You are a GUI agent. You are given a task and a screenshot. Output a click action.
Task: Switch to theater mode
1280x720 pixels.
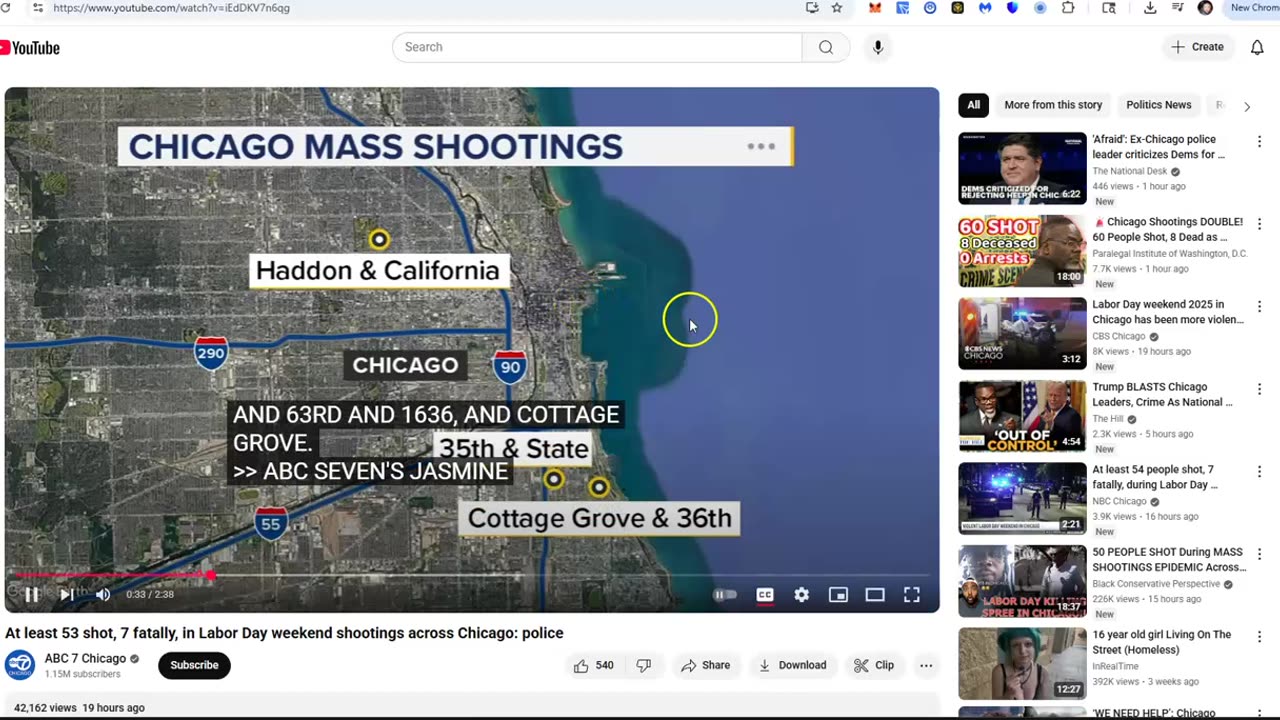[875, 595]
